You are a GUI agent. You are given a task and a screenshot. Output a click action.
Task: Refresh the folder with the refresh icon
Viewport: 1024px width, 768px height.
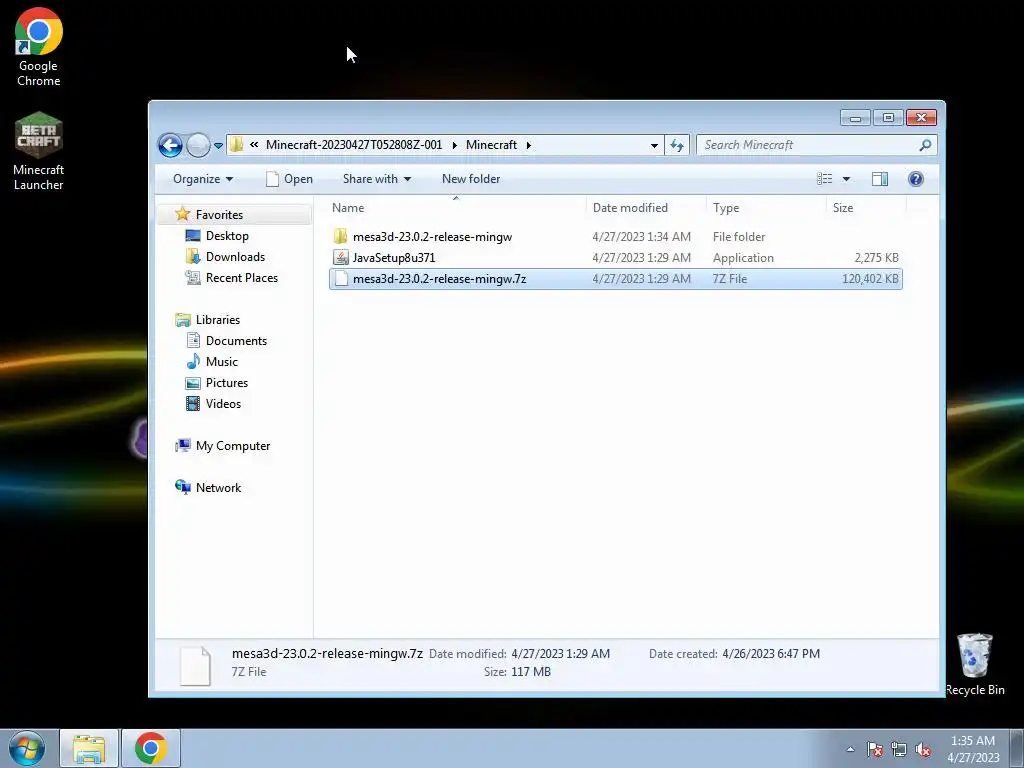pyautogui.click(x=677, y=145)
